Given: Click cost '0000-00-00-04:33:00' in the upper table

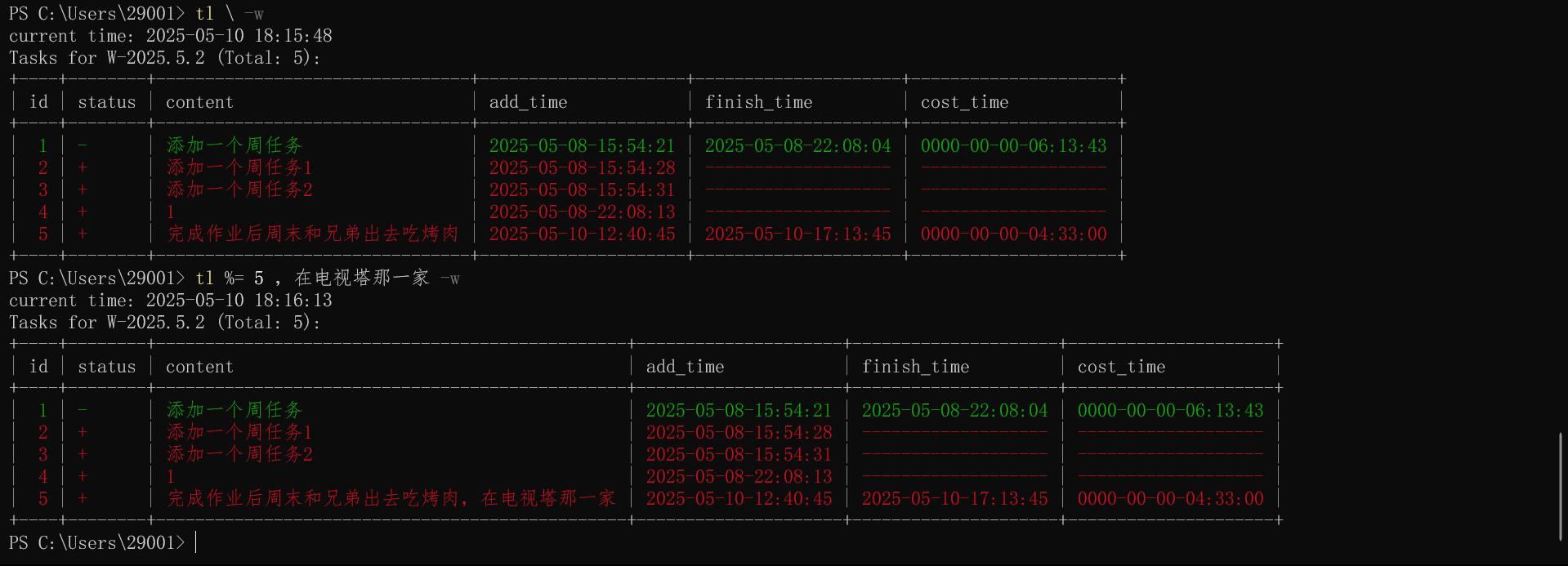Looking at the screenshot, I should coord(1013,234).
